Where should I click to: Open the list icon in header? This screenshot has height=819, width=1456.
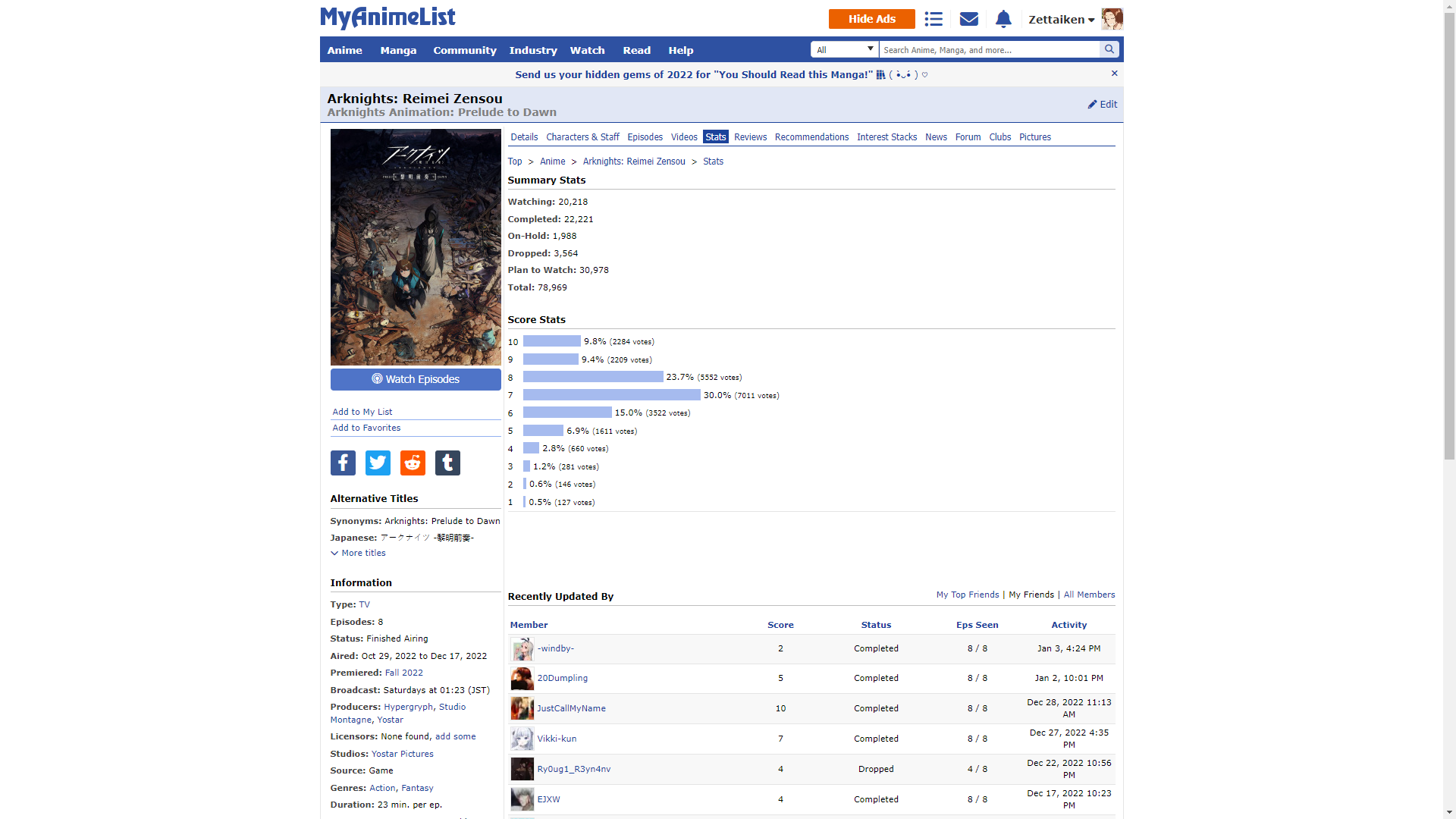[934, 19]
